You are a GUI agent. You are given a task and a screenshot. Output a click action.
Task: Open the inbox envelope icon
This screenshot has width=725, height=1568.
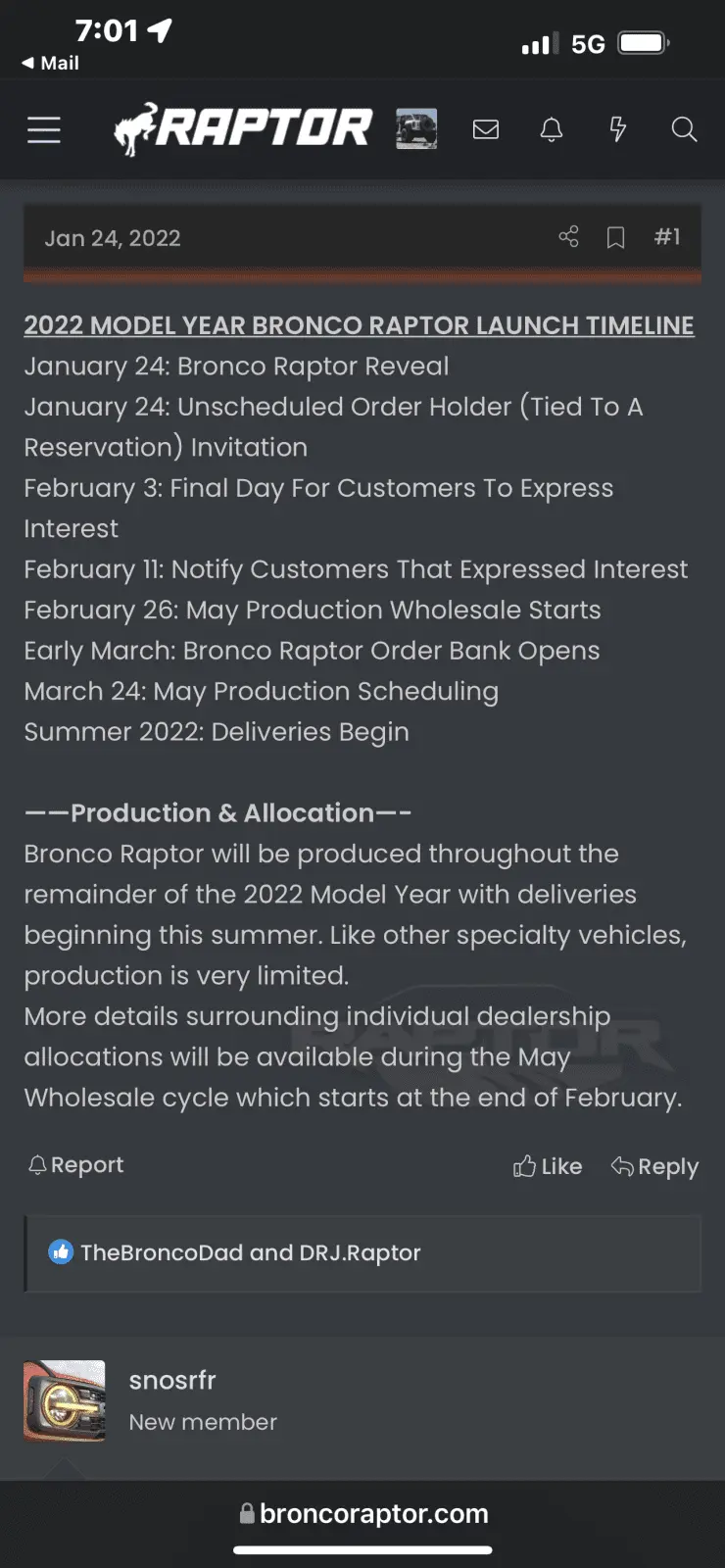486,129
